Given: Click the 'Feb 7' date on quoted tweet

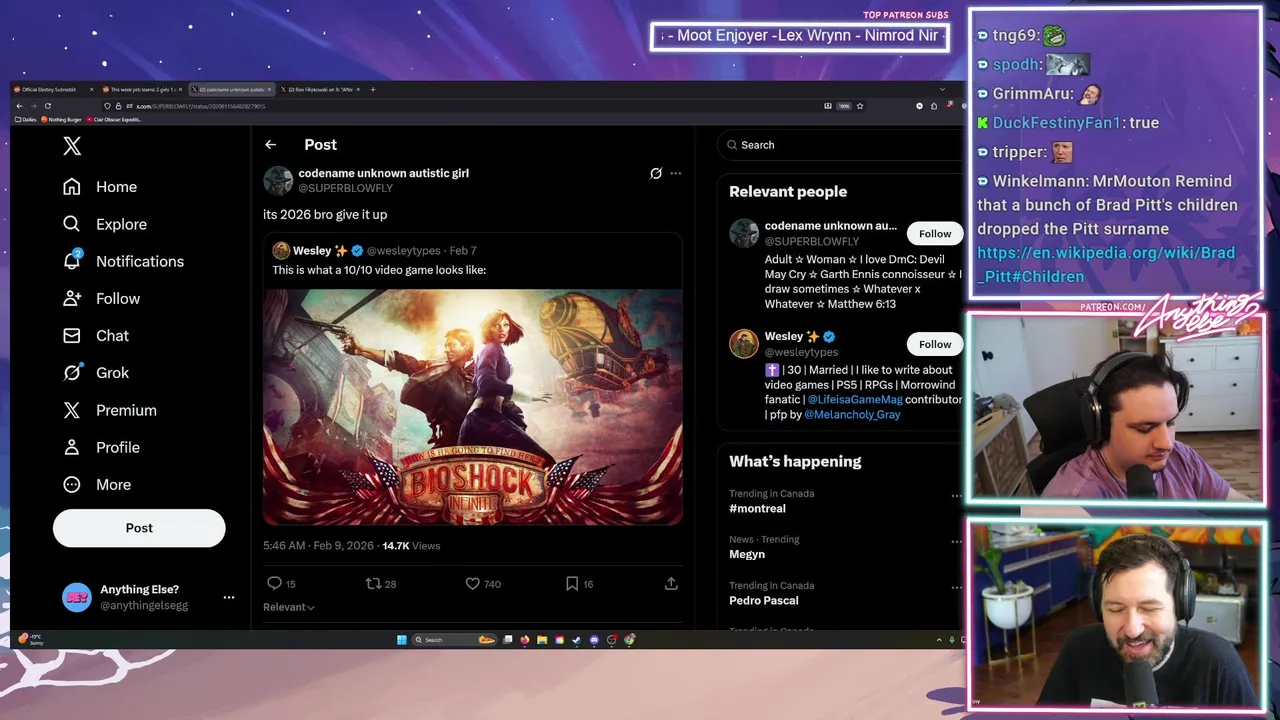Looking at the screenshot, I should click(463, 251).
